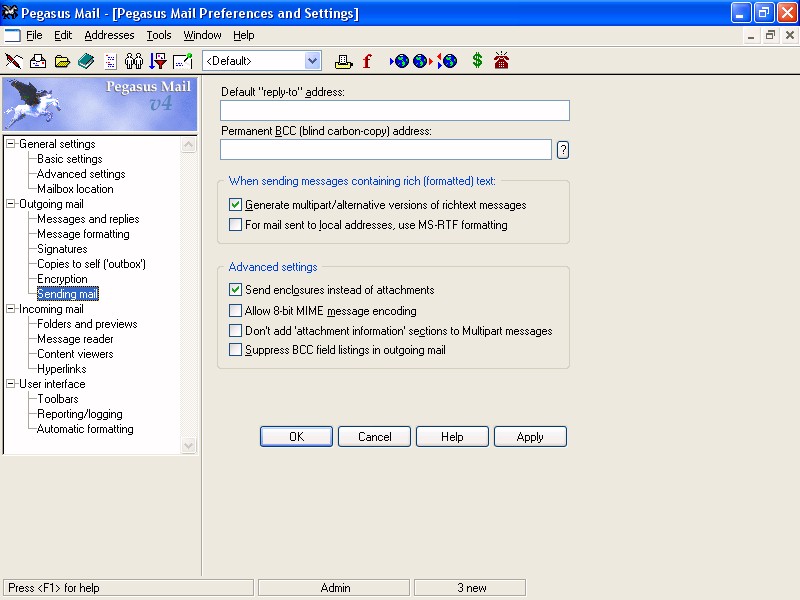Open the File menu

[34, 35]
